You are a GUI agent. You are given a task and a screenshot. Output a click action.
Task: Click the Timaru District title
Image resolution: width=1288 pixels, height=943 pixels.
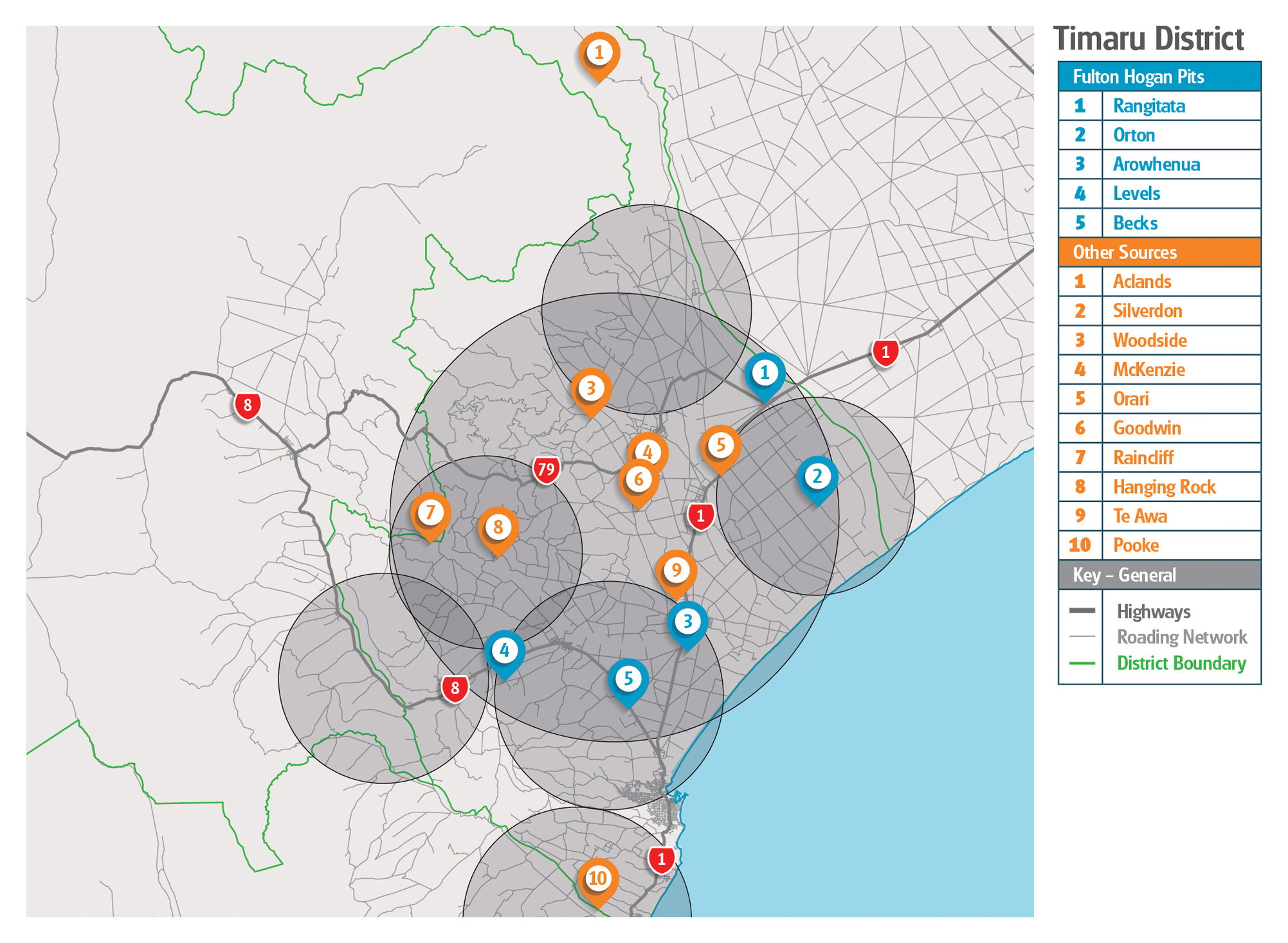pyautogui.click(x=1148, y=39)
